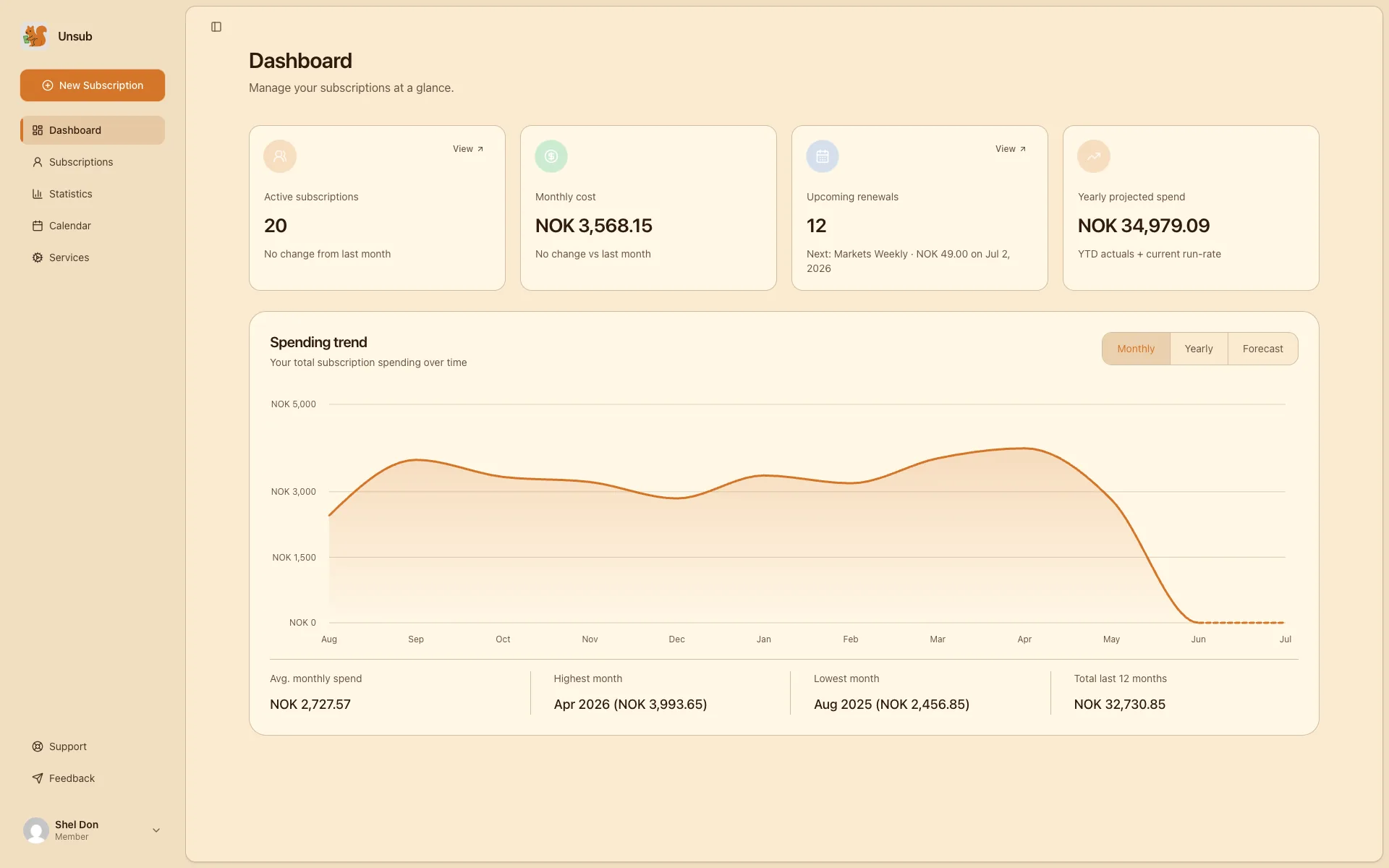Open Calendar in the sidebar
This screenshot has height=868, width=1389.
(93, 226)
